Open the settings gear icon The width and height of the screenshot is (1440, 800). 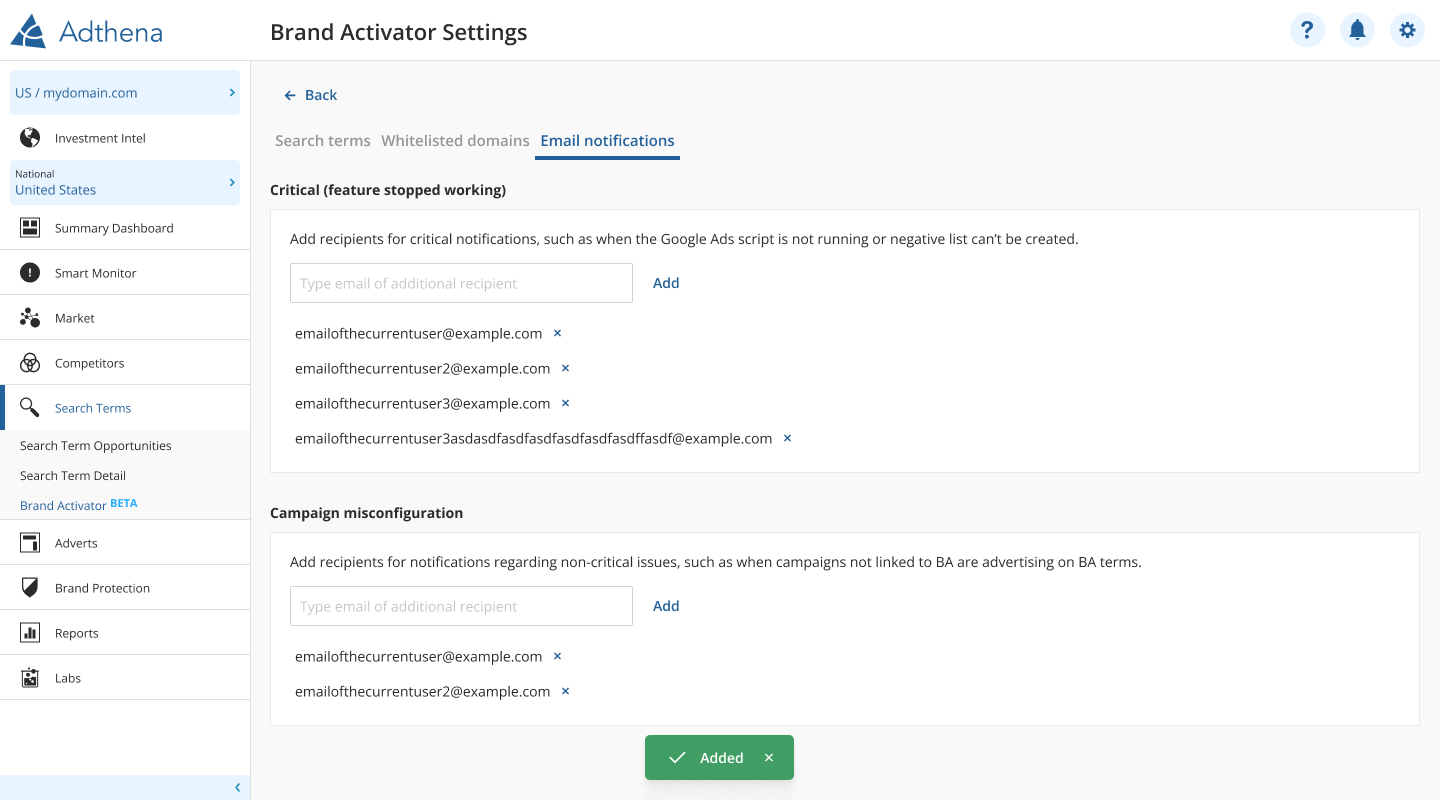(1407, 30)
